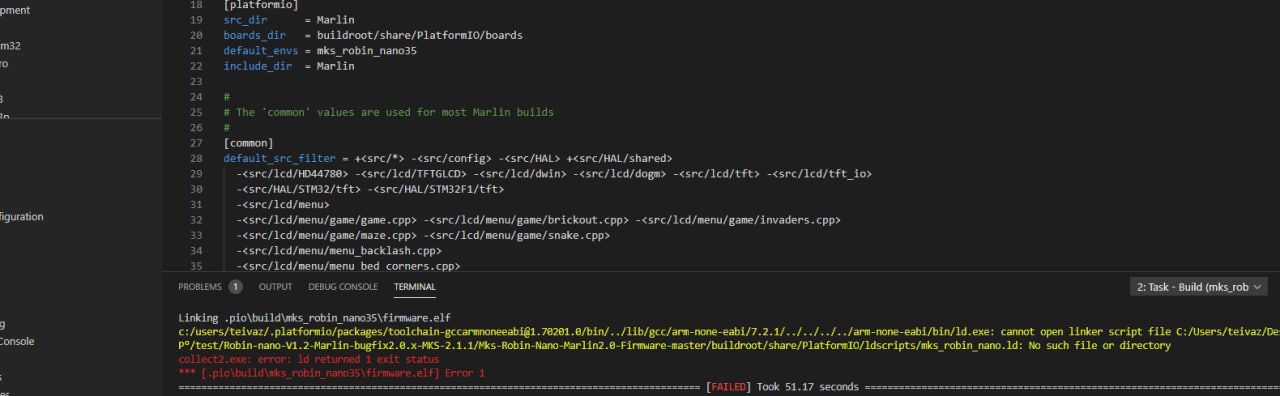Select the TERMINAL panel tab
The image size is (1280, 396).
(415, 286)
